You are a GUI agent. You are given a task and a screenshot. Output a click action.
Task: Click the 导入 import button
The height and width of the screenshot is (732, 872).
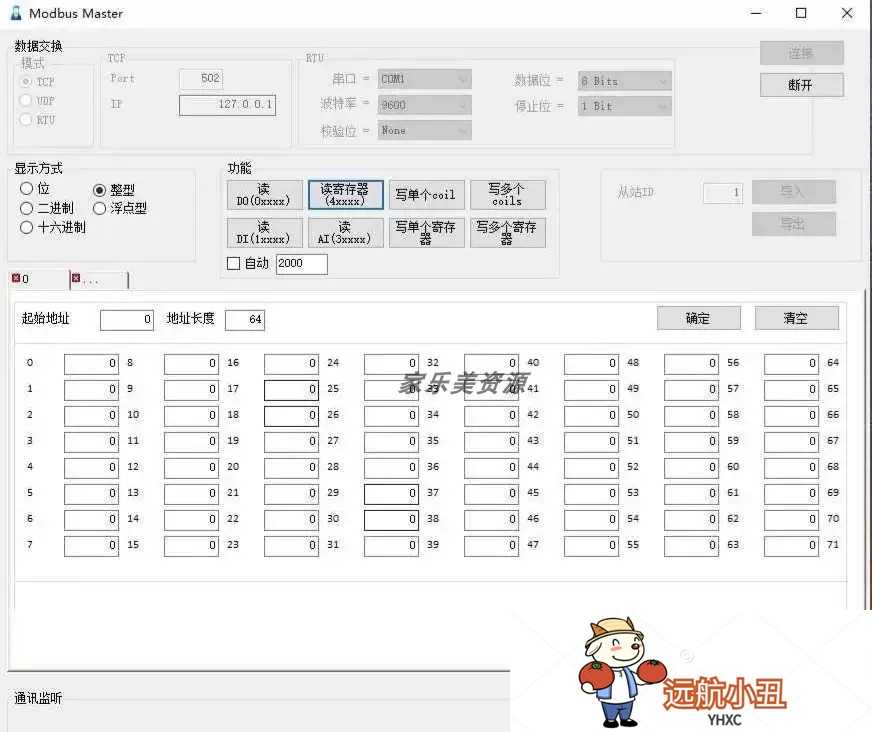click(x=794, y=192)
